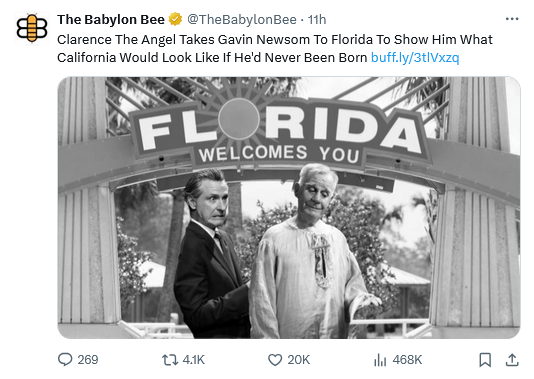
Task: Like the tweet with the heart icon
Action: point(275,360)
